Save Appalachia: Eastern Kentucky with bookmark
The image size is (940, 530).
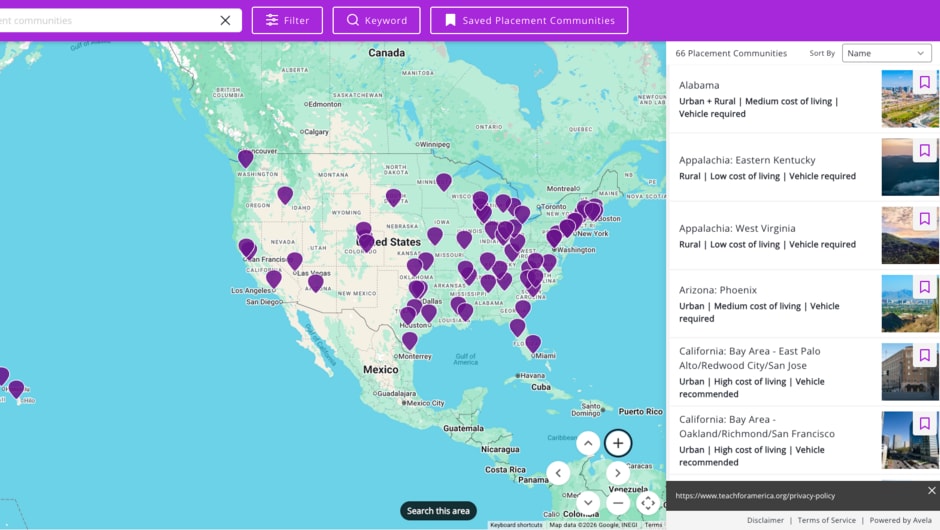[x=924, y=151]
